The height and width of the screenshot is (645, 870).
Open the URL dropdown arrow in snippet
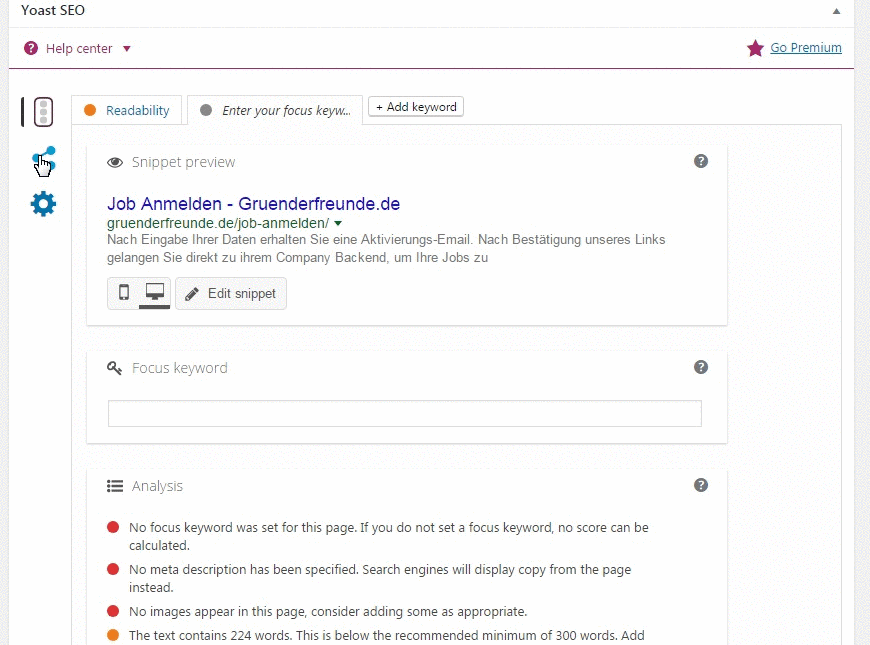[338, 223]
